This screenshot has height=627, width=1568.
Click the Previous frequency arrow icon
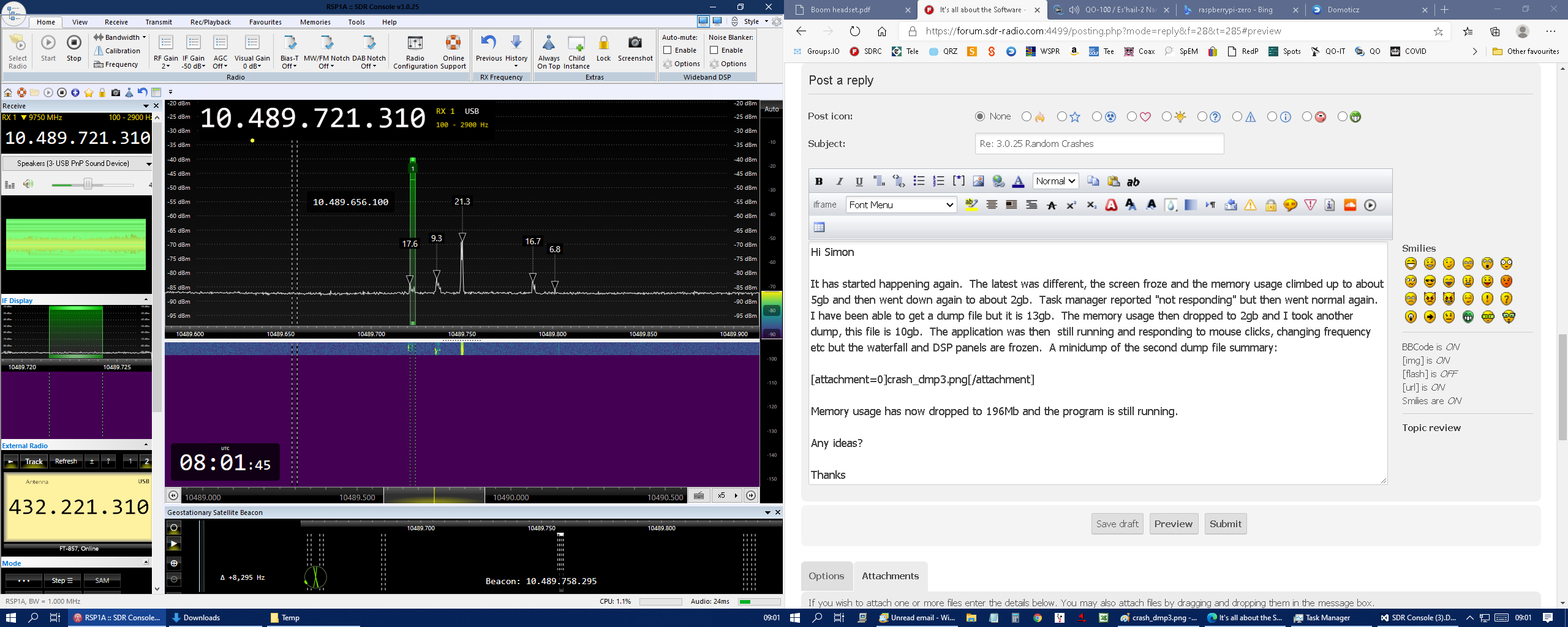click(x=488, y=43)
